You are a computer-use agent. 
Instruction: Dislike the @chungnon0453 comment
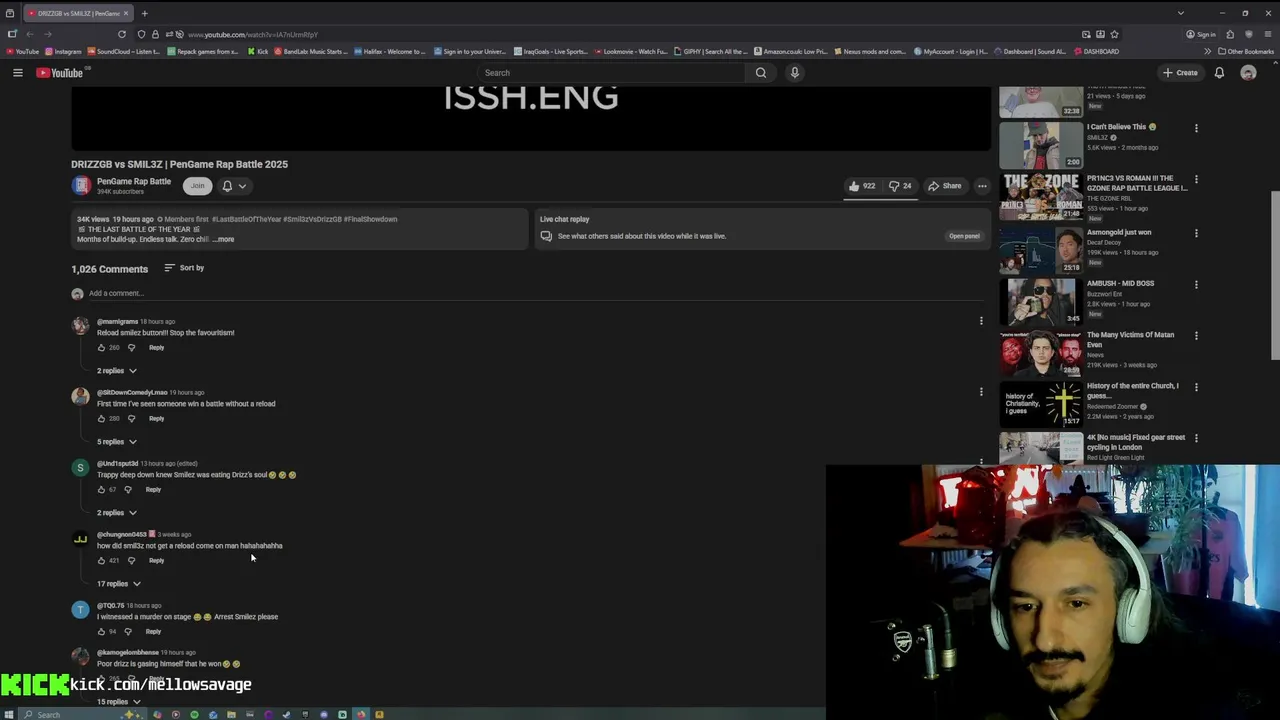131,561
